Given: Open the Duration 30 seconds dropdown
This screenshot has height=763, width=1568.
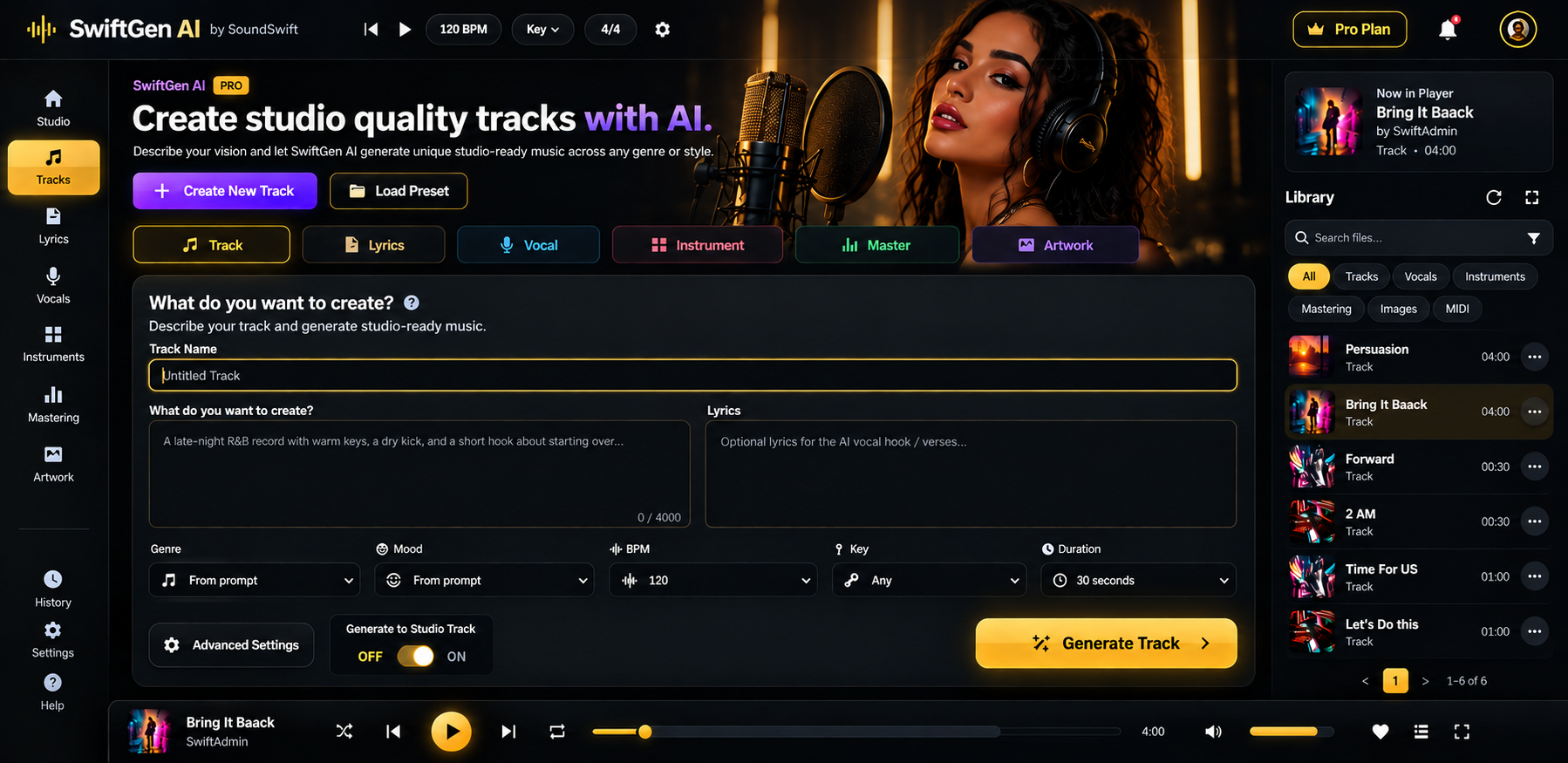Looking at the screenshot, I should coord(1138,580).
